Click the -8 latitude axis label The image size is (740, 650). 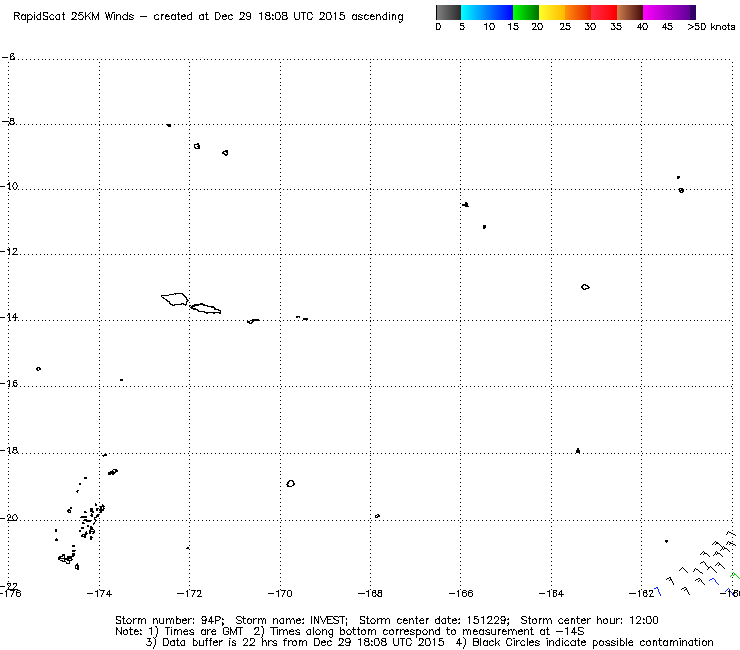point(8,121)
